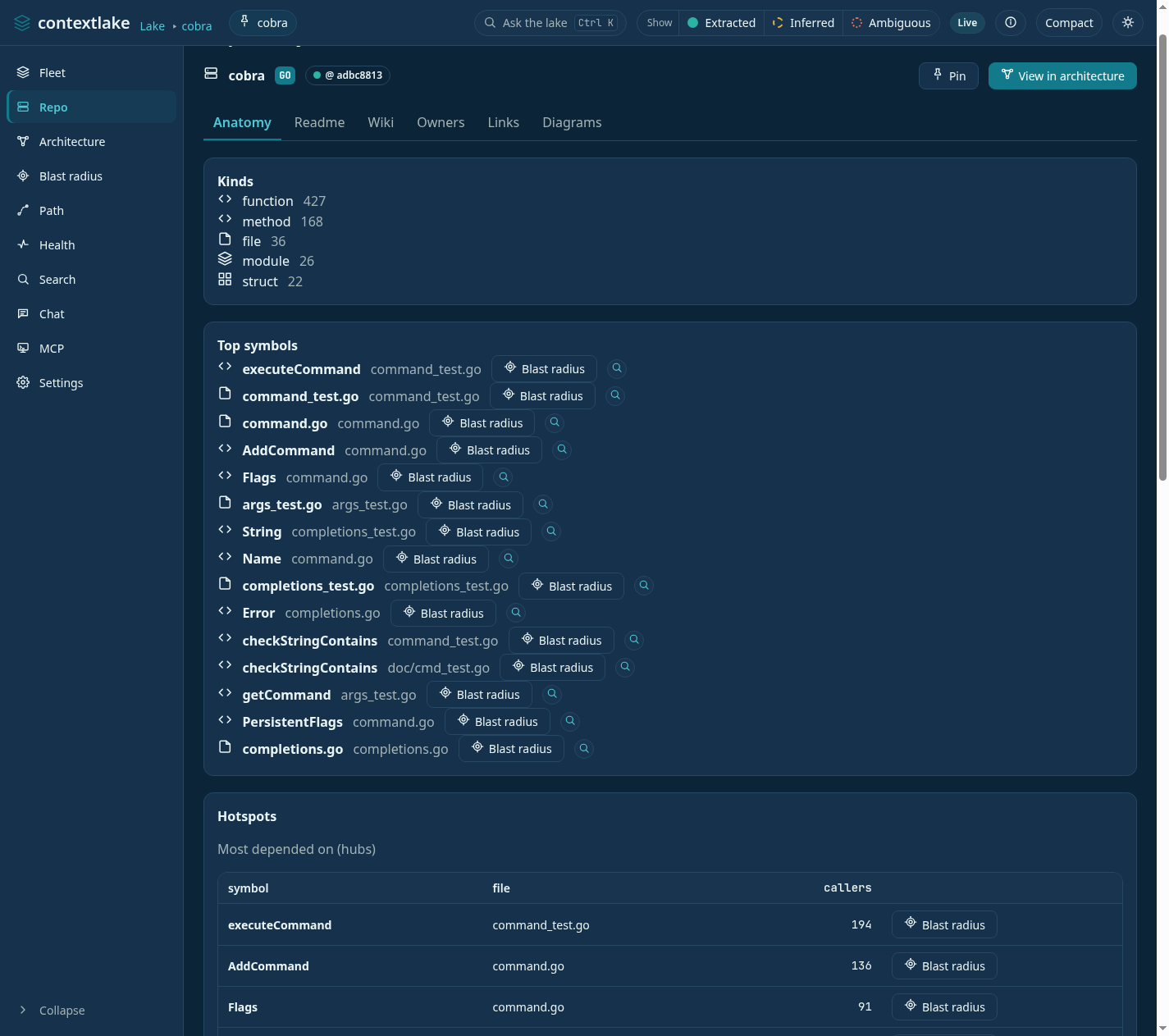Toggle Inferred edges visibility
1169x1036 pixels.
(804, 23)
